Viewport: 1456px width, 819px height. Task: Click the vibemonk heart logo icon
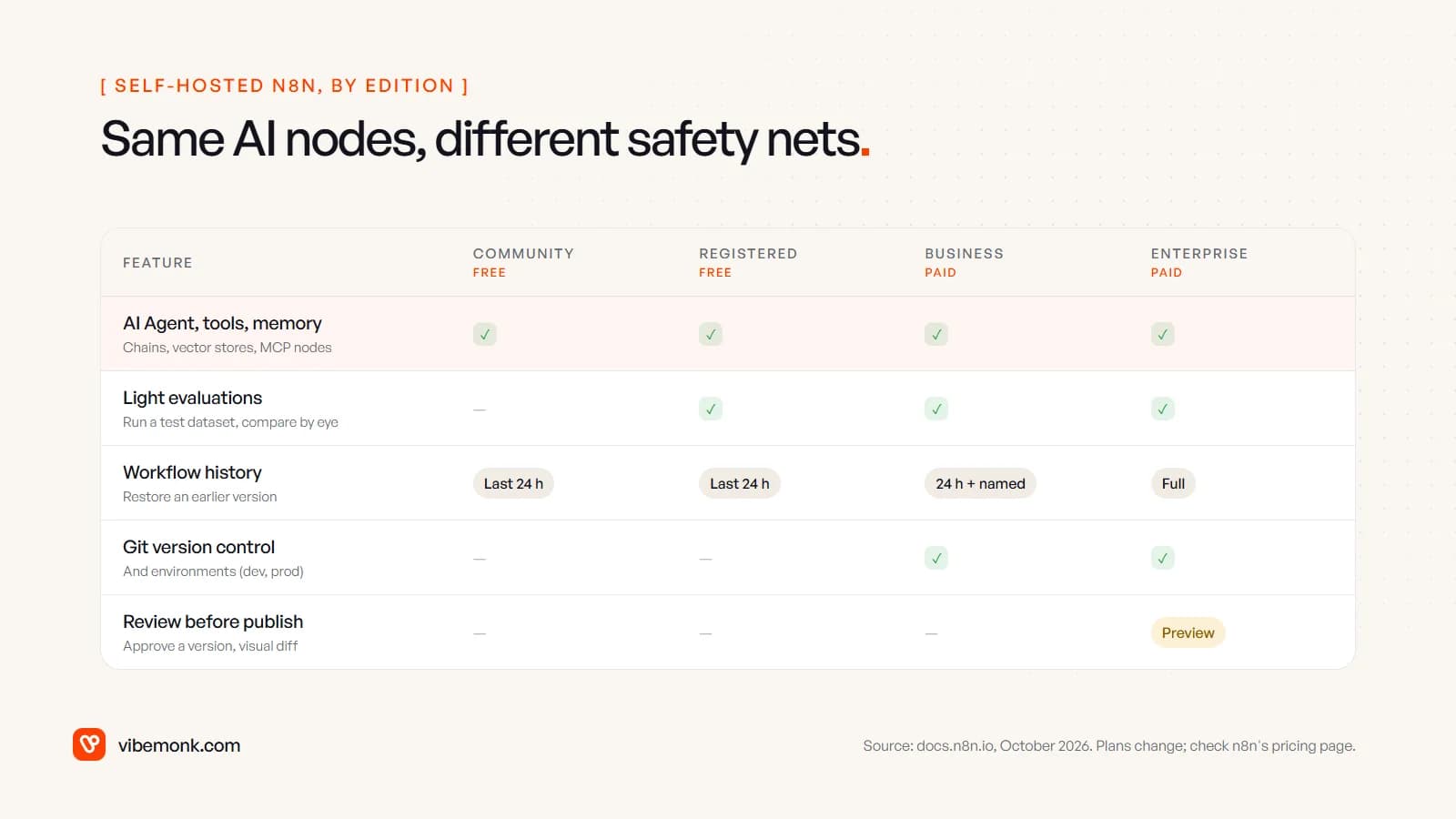click(89, 744)
